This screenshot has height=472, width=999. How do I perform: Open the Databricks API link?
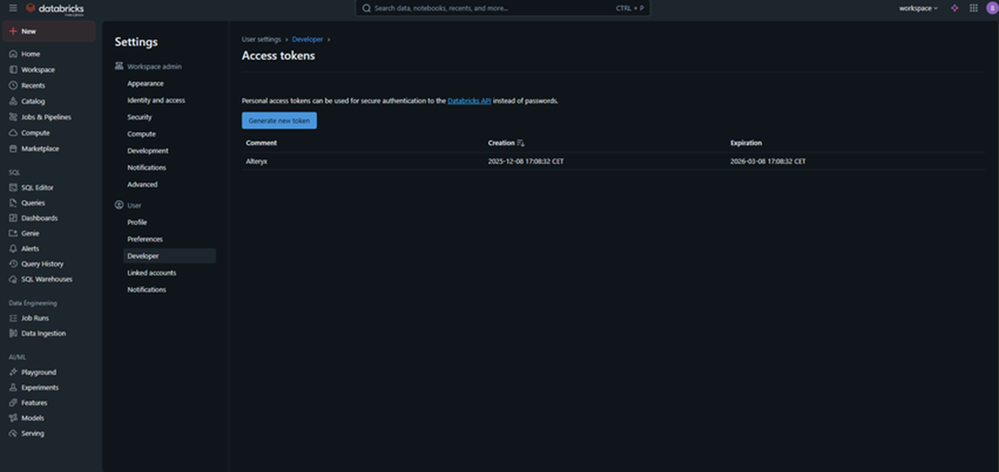click(470, 101)
